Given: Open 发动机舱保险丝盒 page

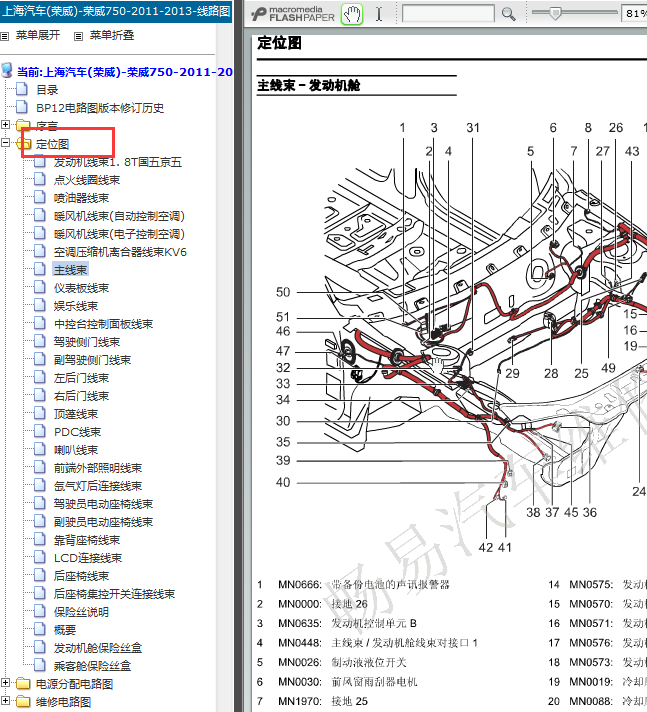Looking at the screenshot, I should pos(98,648).
